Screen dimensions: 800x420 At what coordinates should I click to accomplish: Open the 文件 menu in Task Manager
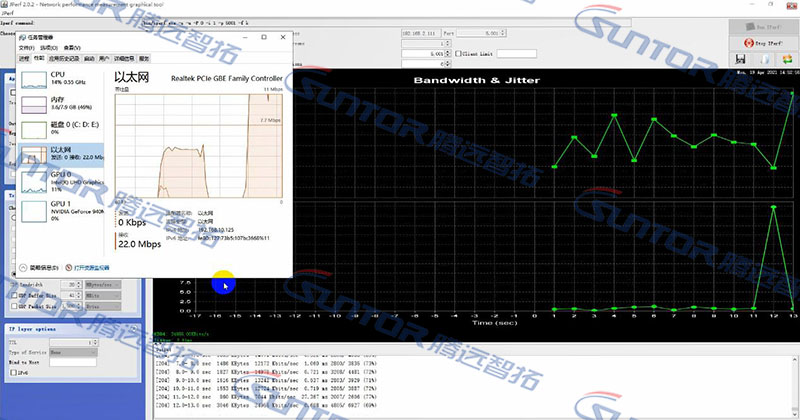coord(27,47)
